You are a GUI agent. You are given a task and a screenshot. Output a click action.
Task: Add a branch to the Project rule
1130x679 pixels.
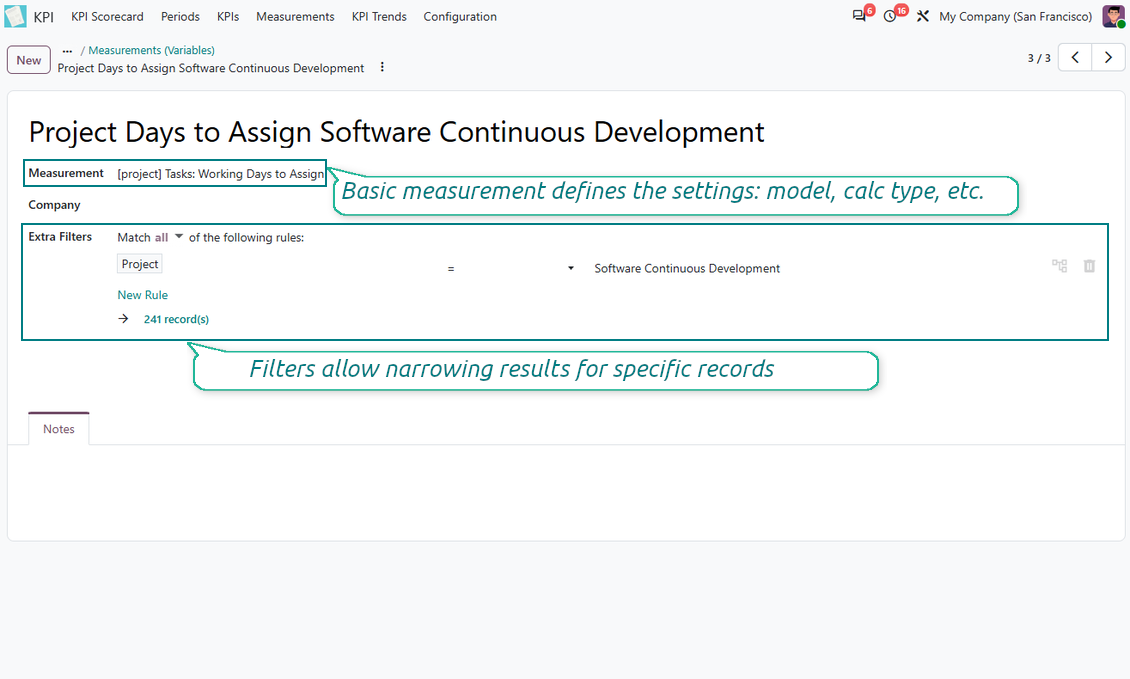(1059, 266)
